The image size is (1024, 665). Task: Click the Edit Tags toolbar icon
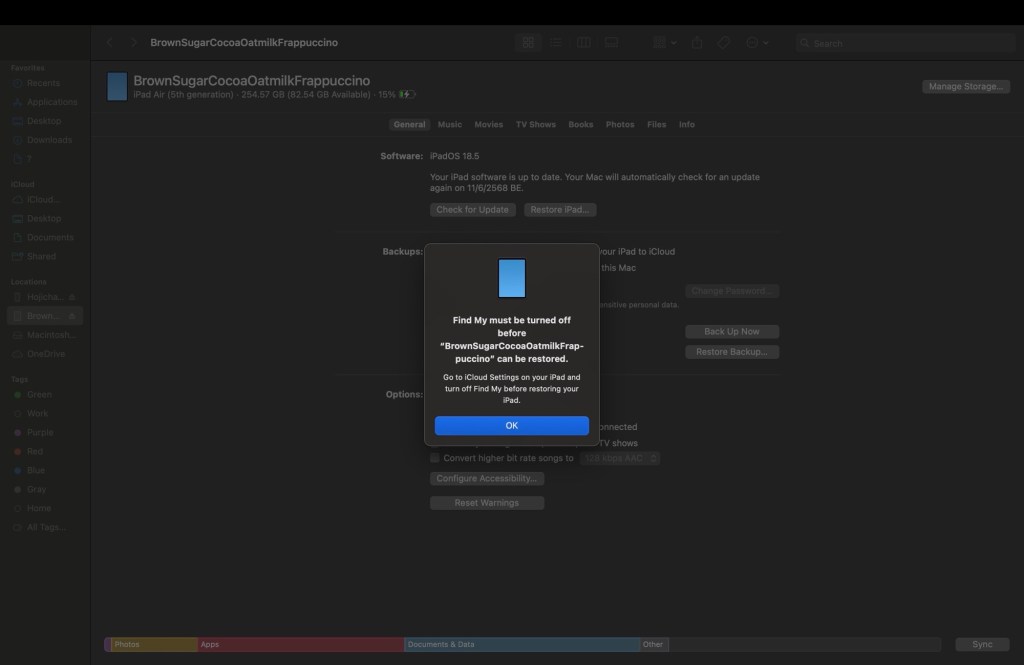click(x=725, y=43)
